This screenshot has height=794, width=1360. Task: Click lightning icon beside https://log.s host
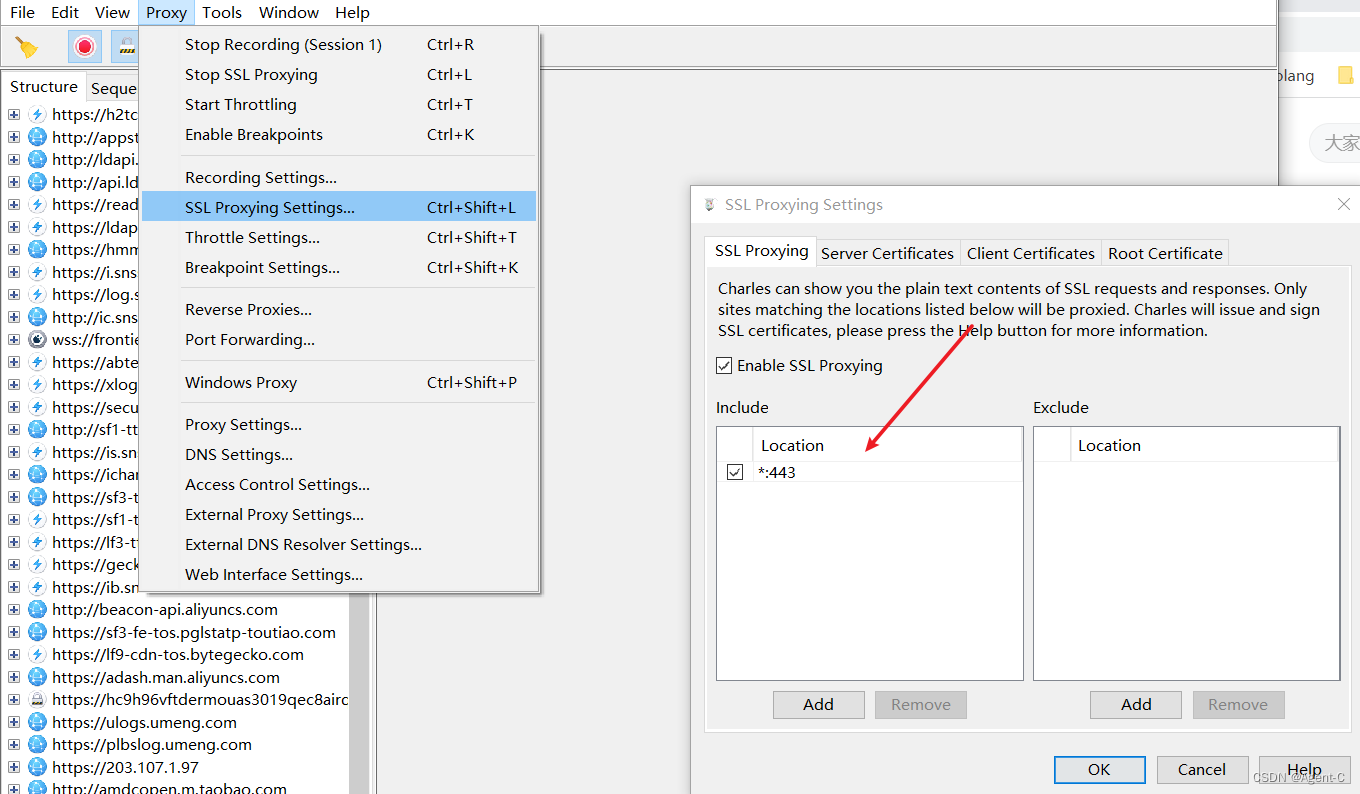tap(37, 294)
